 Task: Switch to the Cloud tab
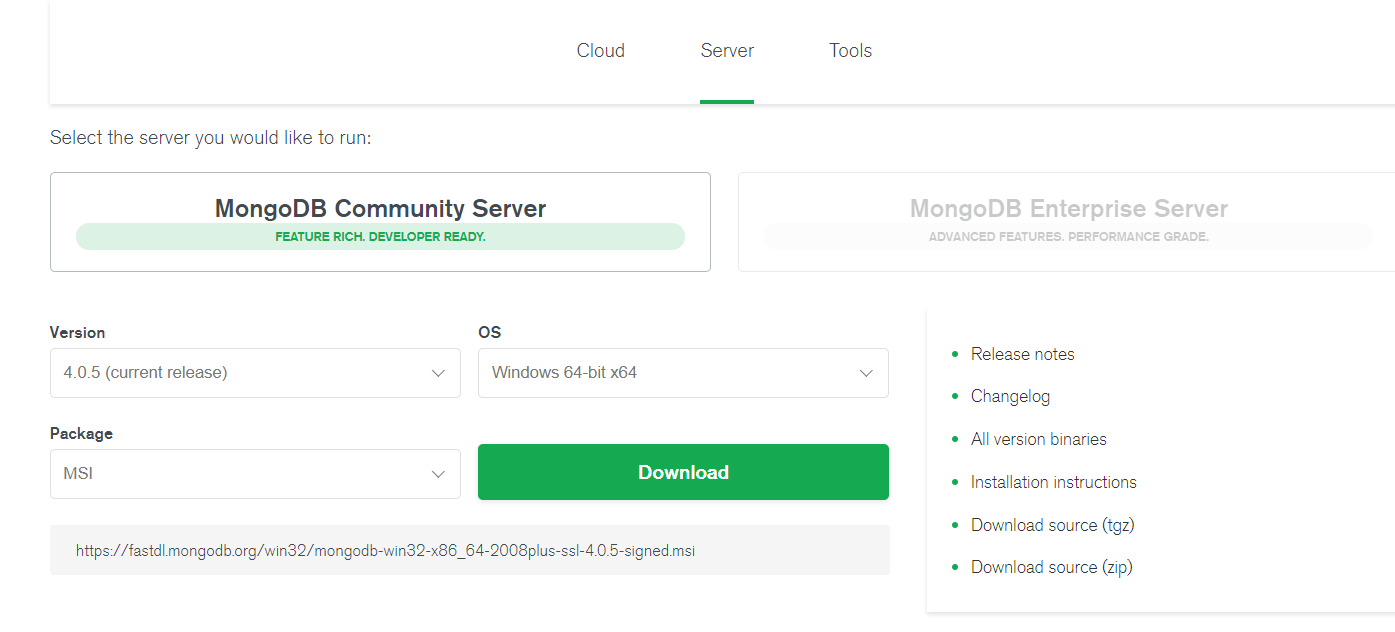point(600,51)
